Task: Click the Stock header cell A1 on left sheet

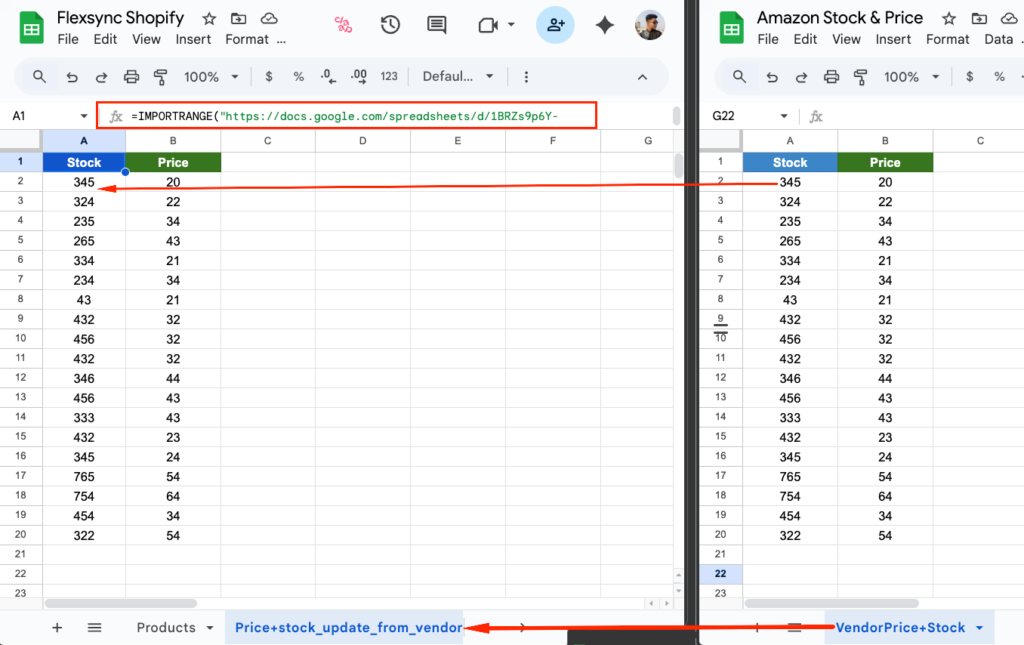Action: 84,162
